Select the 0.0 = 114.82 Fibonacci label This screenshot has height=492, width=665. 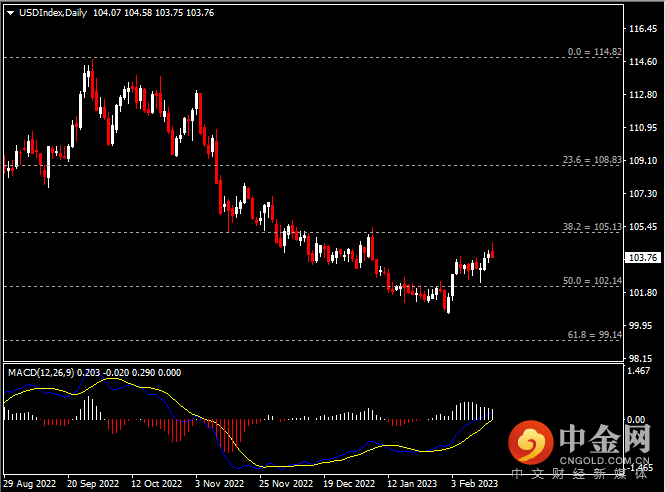[595, 52]
